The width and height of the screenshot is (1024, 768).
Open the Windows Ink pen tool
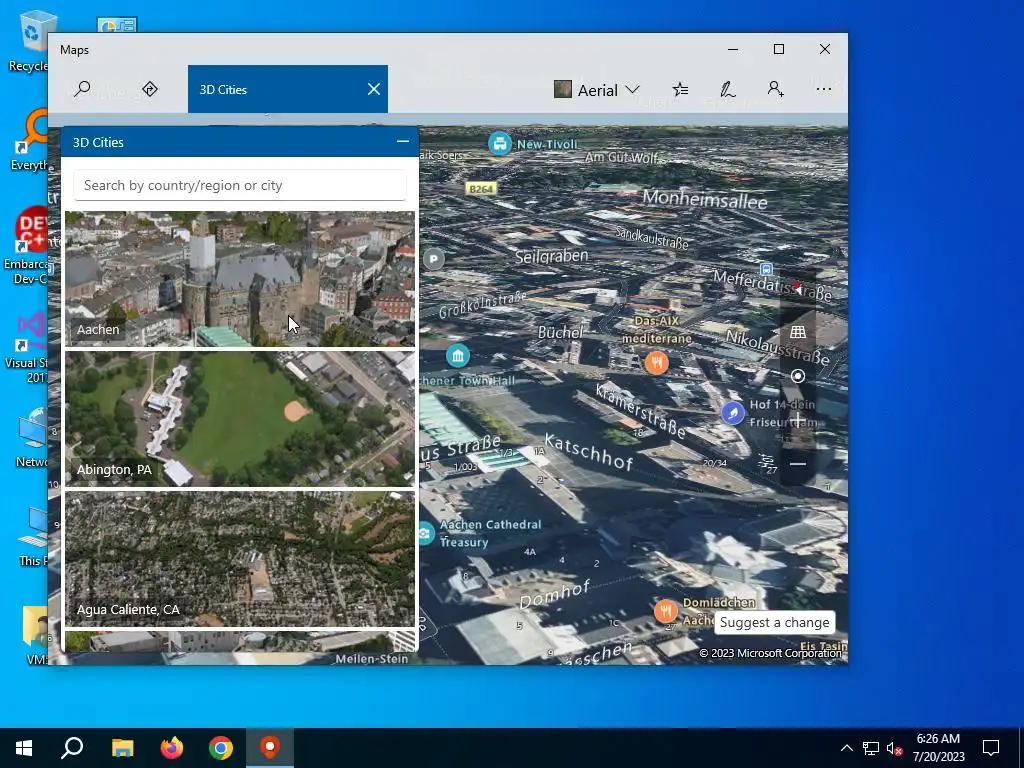[728, 89]
